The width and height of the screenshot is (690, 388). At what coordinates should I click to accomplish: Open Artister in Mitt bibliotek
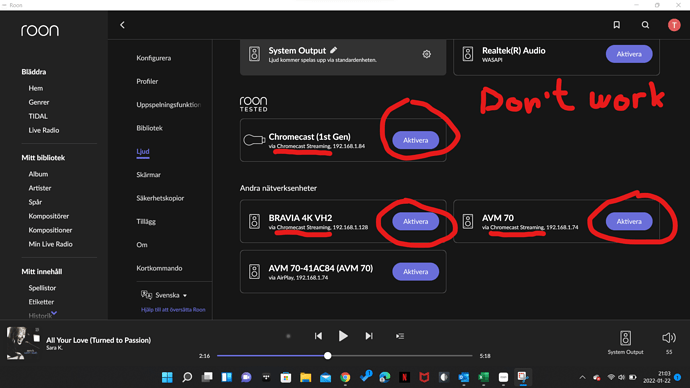40,188
